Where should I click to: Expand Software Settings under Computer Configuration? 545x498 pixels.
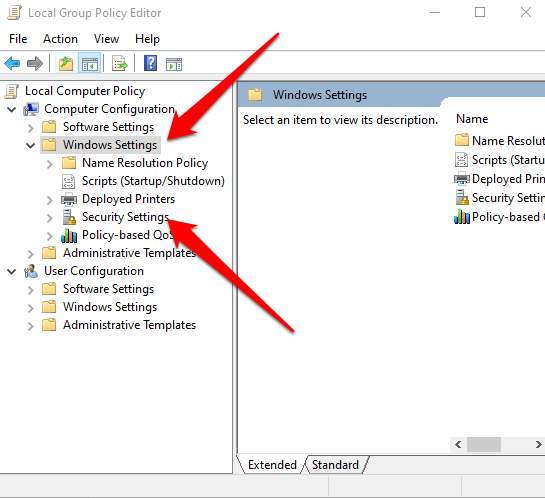pos(31,128)
